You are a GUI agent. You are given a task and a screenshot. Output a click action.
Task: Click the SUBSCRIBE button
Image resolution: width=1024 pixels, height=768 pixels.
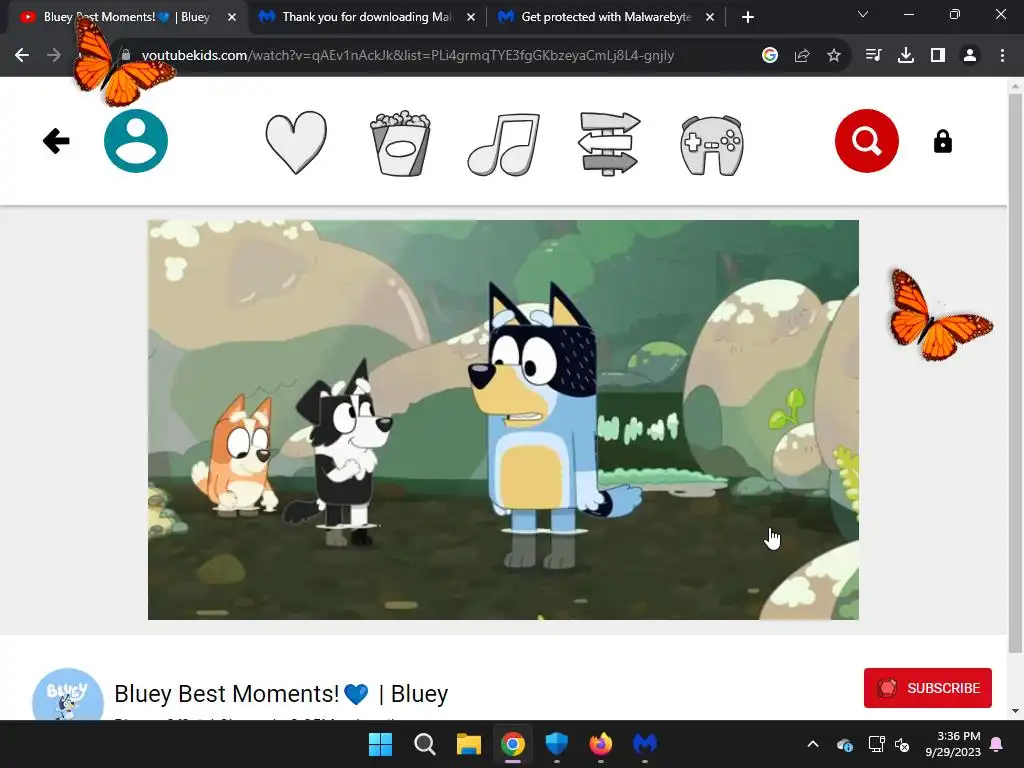pyautogui.click(x=927, y=688)
